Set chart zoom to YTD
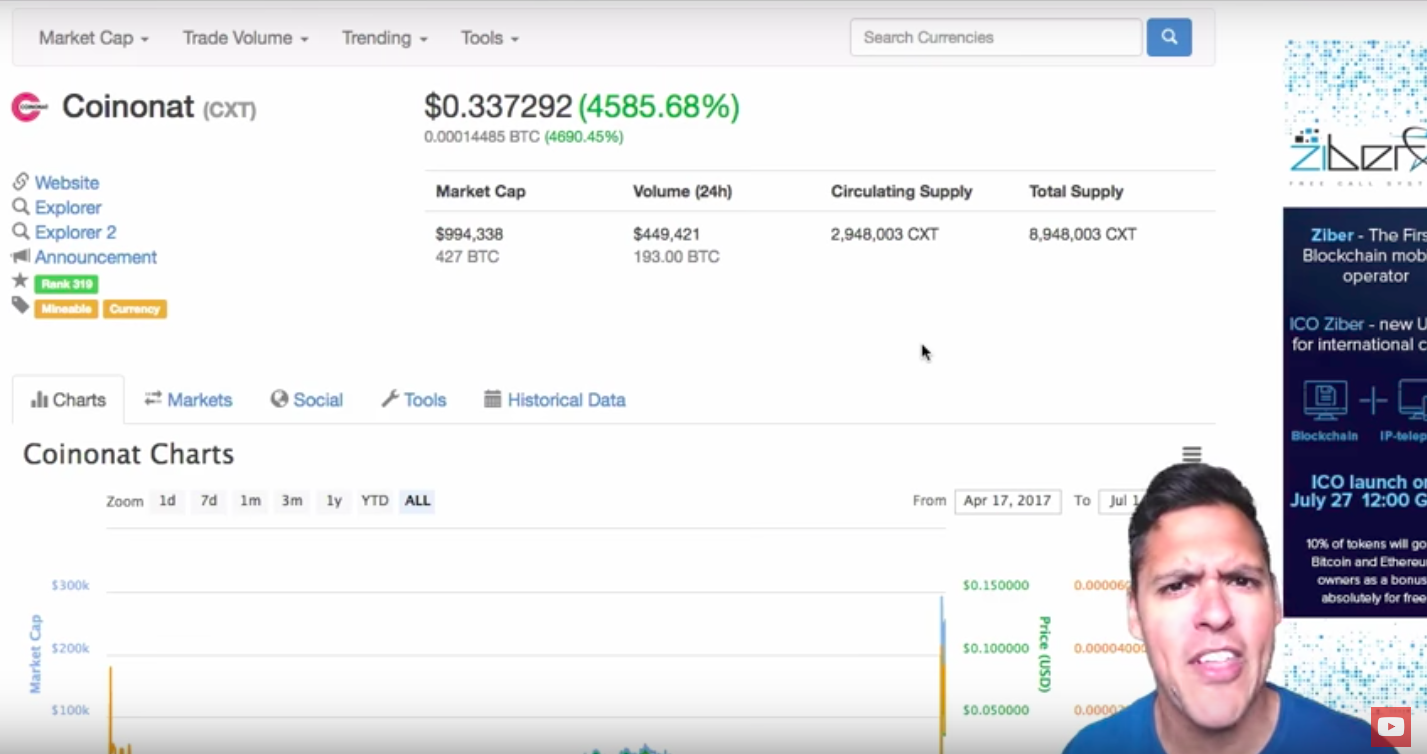This screenshot has height=754, width=1427. [x=375, y=501]
